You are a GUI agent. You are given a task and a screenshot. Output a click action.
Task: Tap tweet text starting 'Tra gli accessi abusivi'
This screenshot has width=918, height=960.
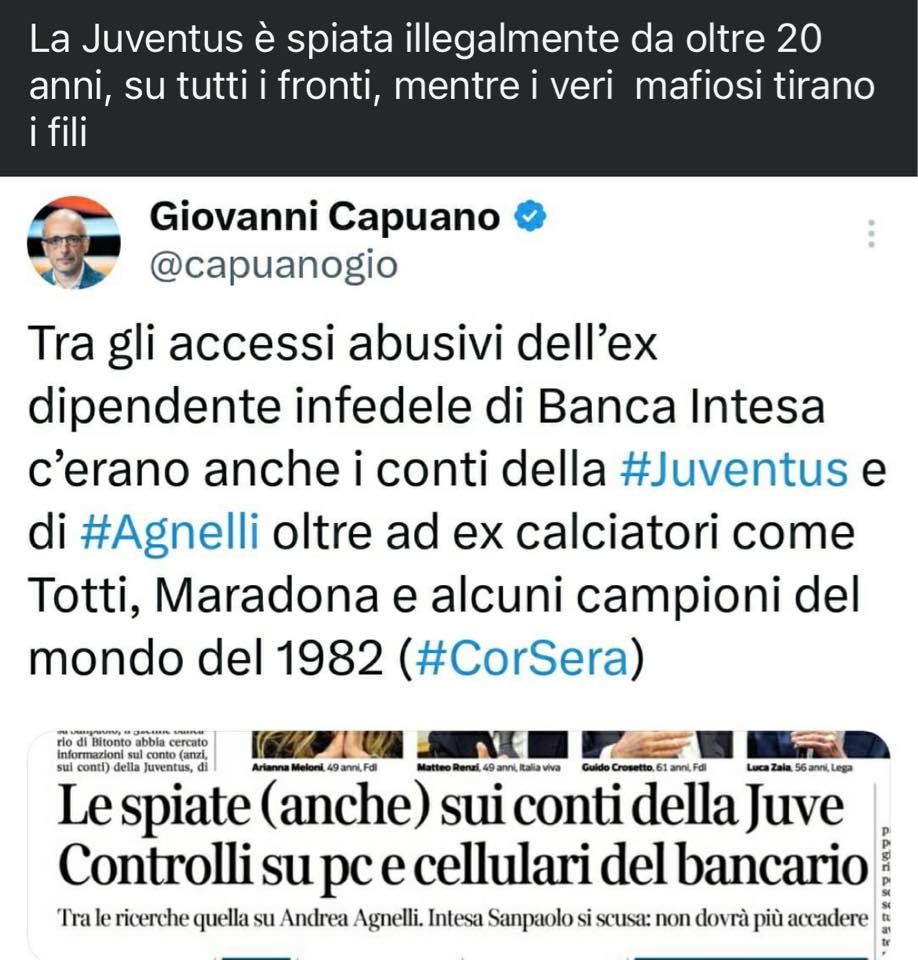click(457, 501)
